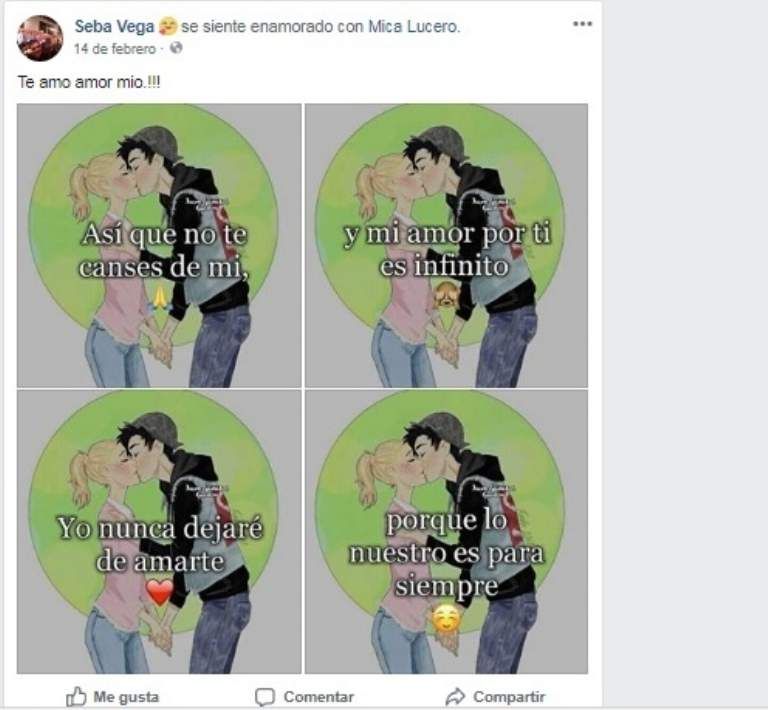
Task: Open the three-dots post options menu
Action: (x=582, y=24)
